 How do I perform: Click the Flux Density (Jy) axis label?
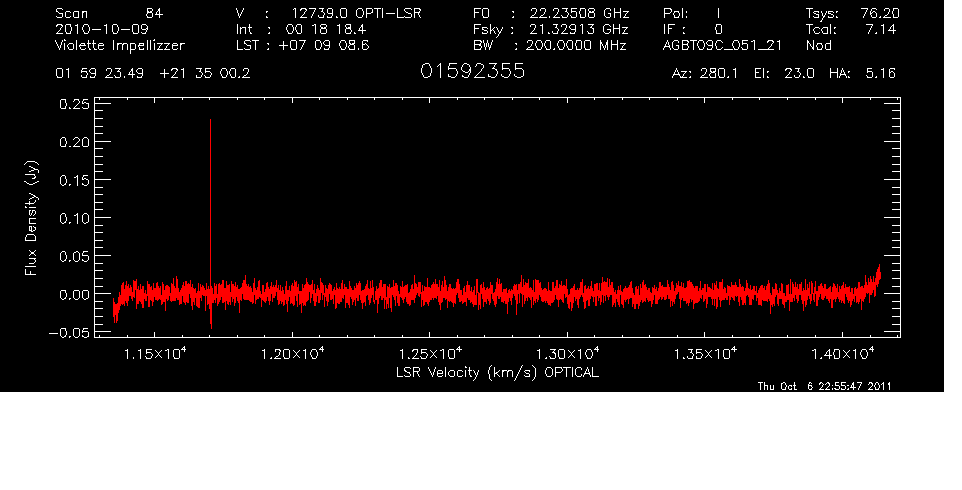click(31, 218)
